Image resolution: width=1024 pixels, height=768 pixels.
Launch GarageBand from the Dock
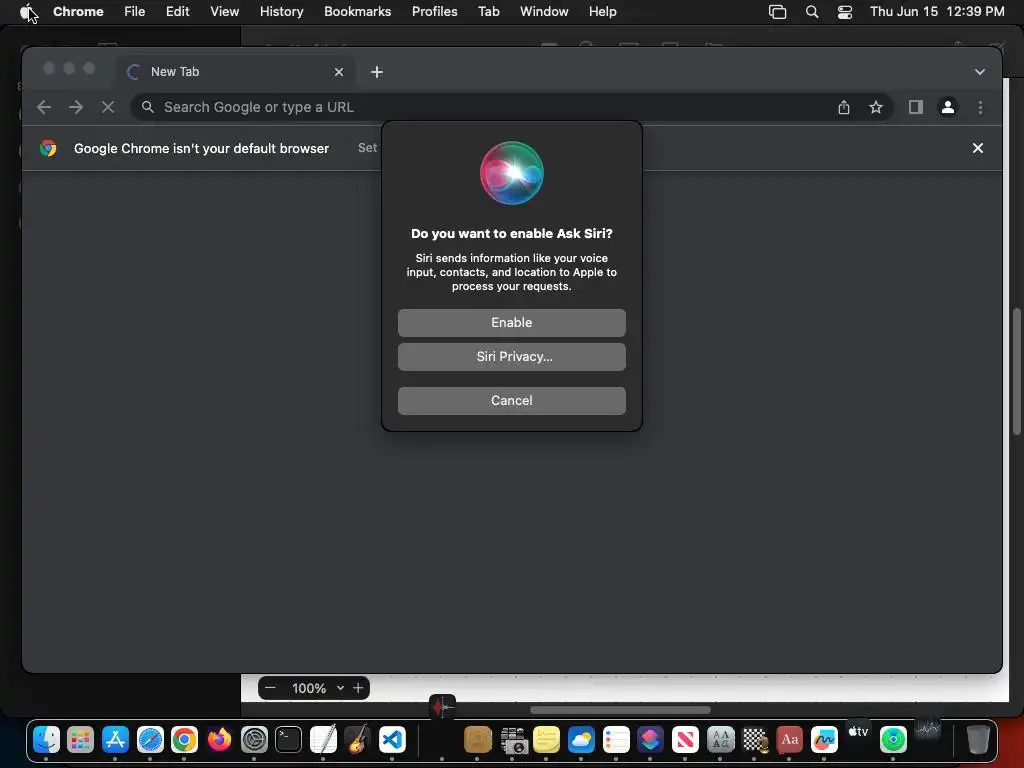[x=357, y=740]
